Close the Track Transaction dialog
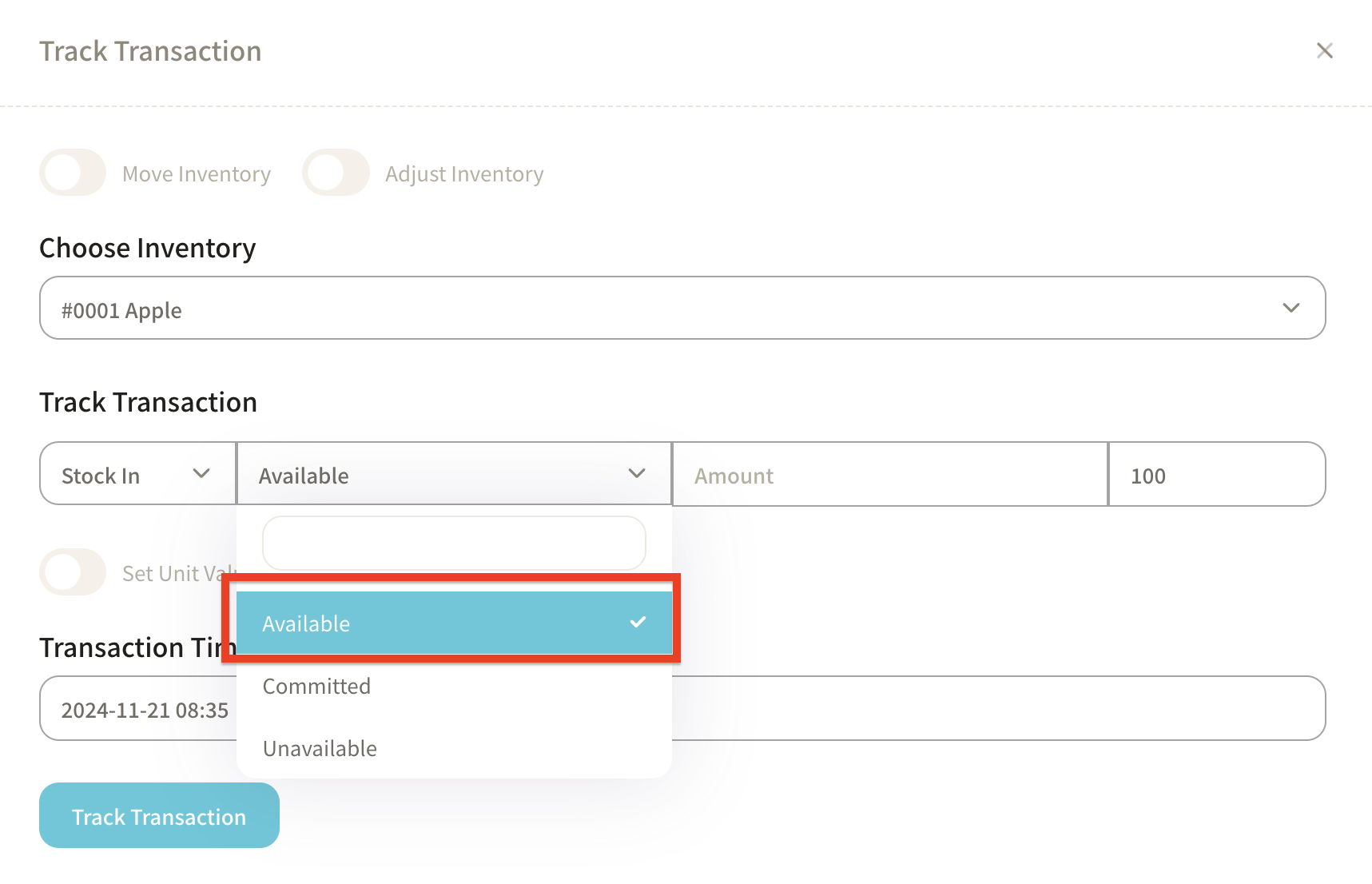 tap(1324, 50)
